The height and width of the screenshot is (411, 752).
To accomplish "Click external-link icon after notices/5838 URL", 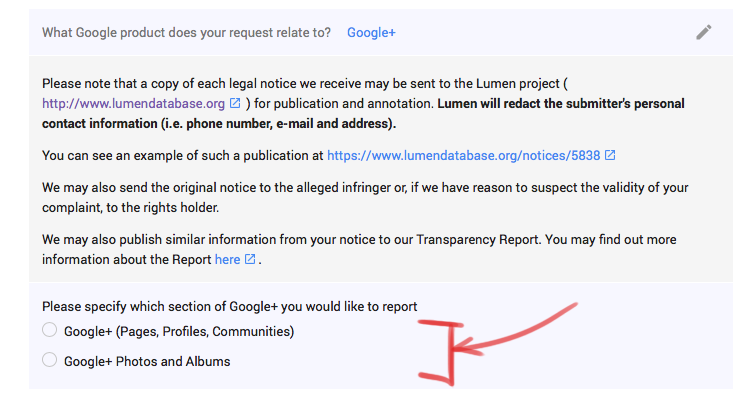I will [x=610, y=155].
